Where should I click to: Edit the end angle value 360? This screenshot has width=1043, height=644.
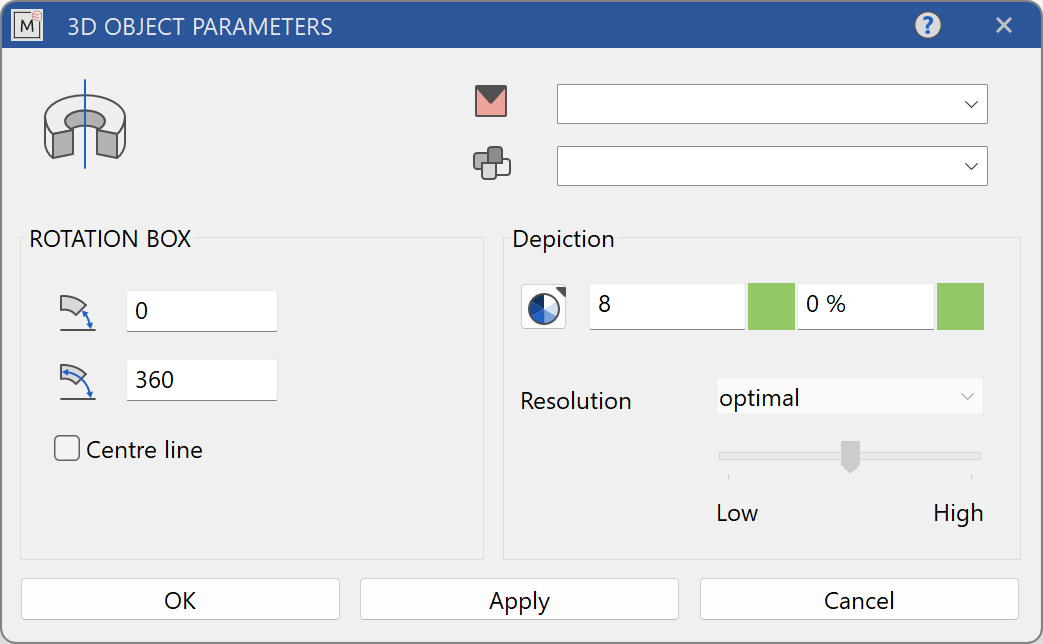(x=201, y=380)
